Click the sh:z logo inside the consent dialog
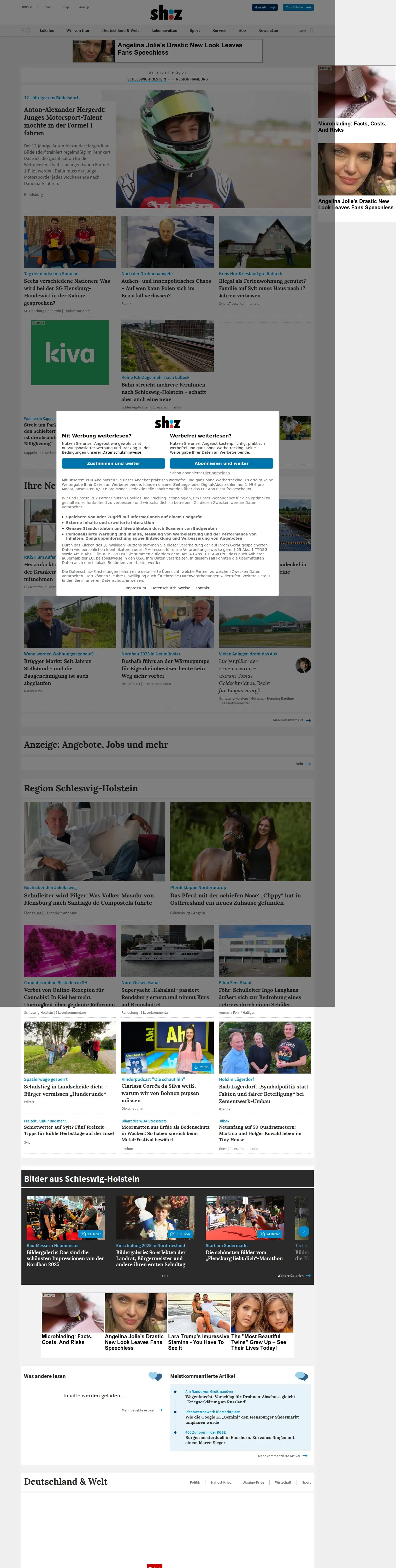 (x=167, y=422)
